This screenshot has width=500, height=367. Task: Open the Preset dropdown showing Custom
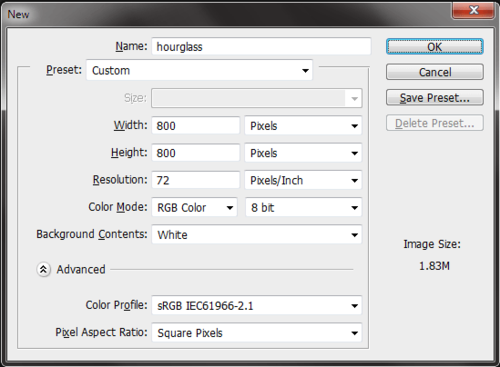coord(199,70)
